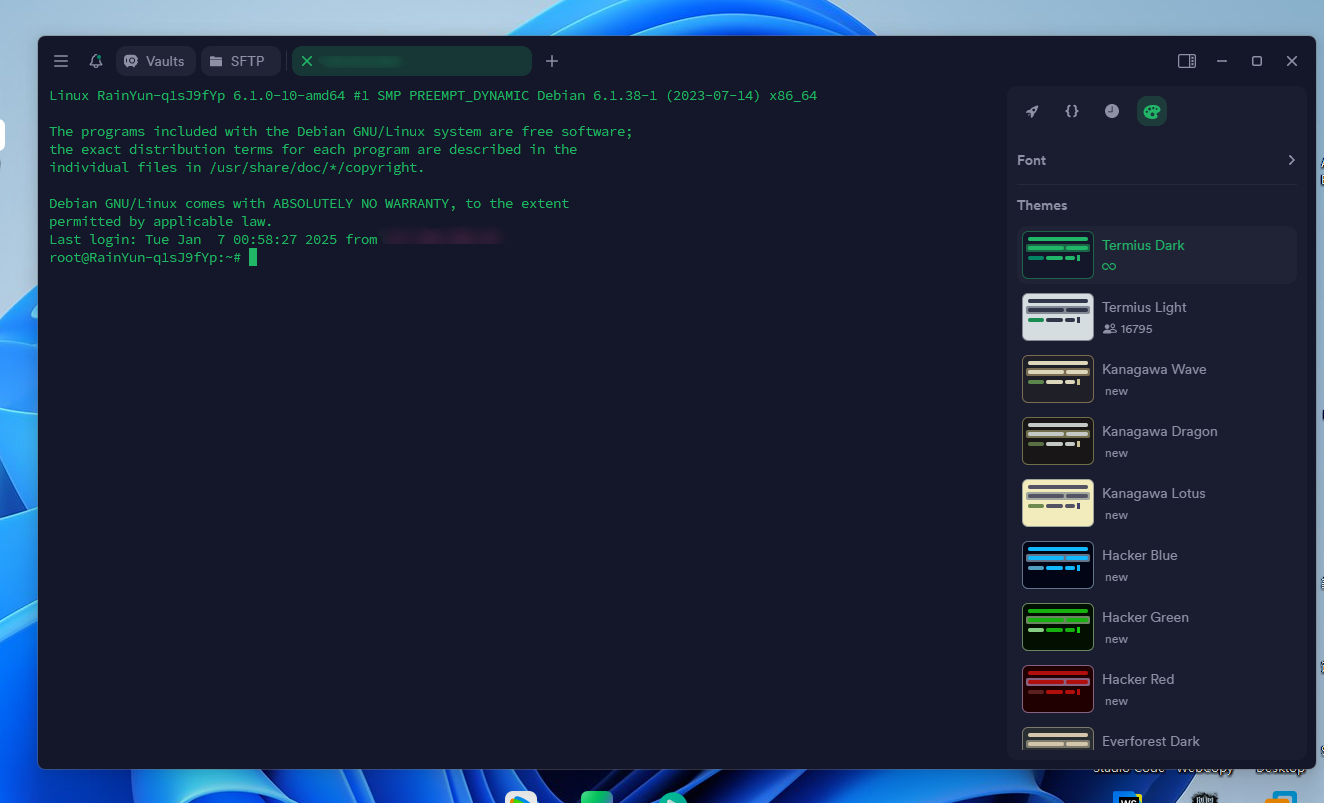Click the 'ABSOLUTELY NO WARRANTY' line
Screen dimensions: 1324x803
[x=309, y=203]
